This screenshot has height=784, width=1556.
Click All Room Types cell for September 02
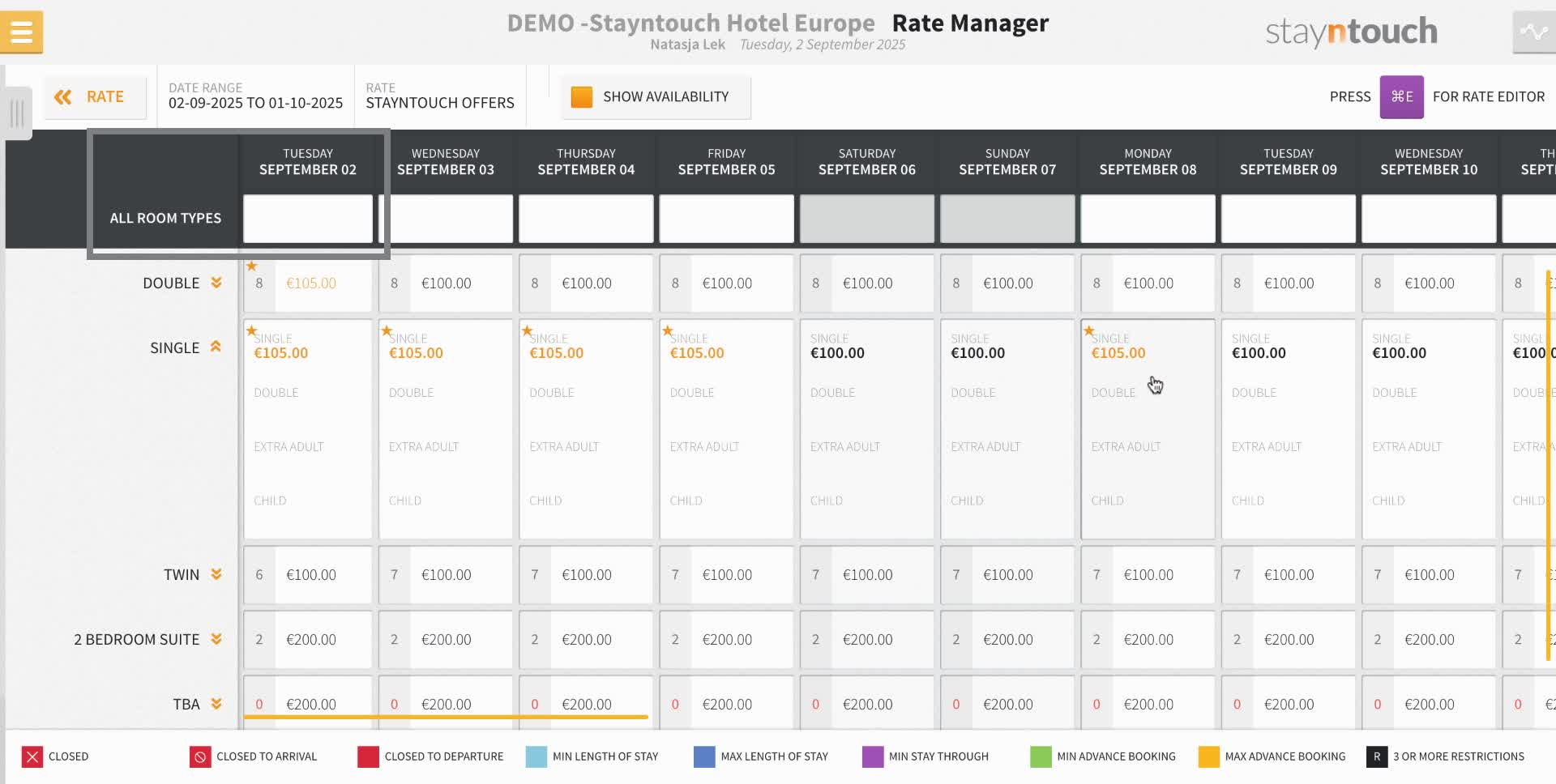308,218
